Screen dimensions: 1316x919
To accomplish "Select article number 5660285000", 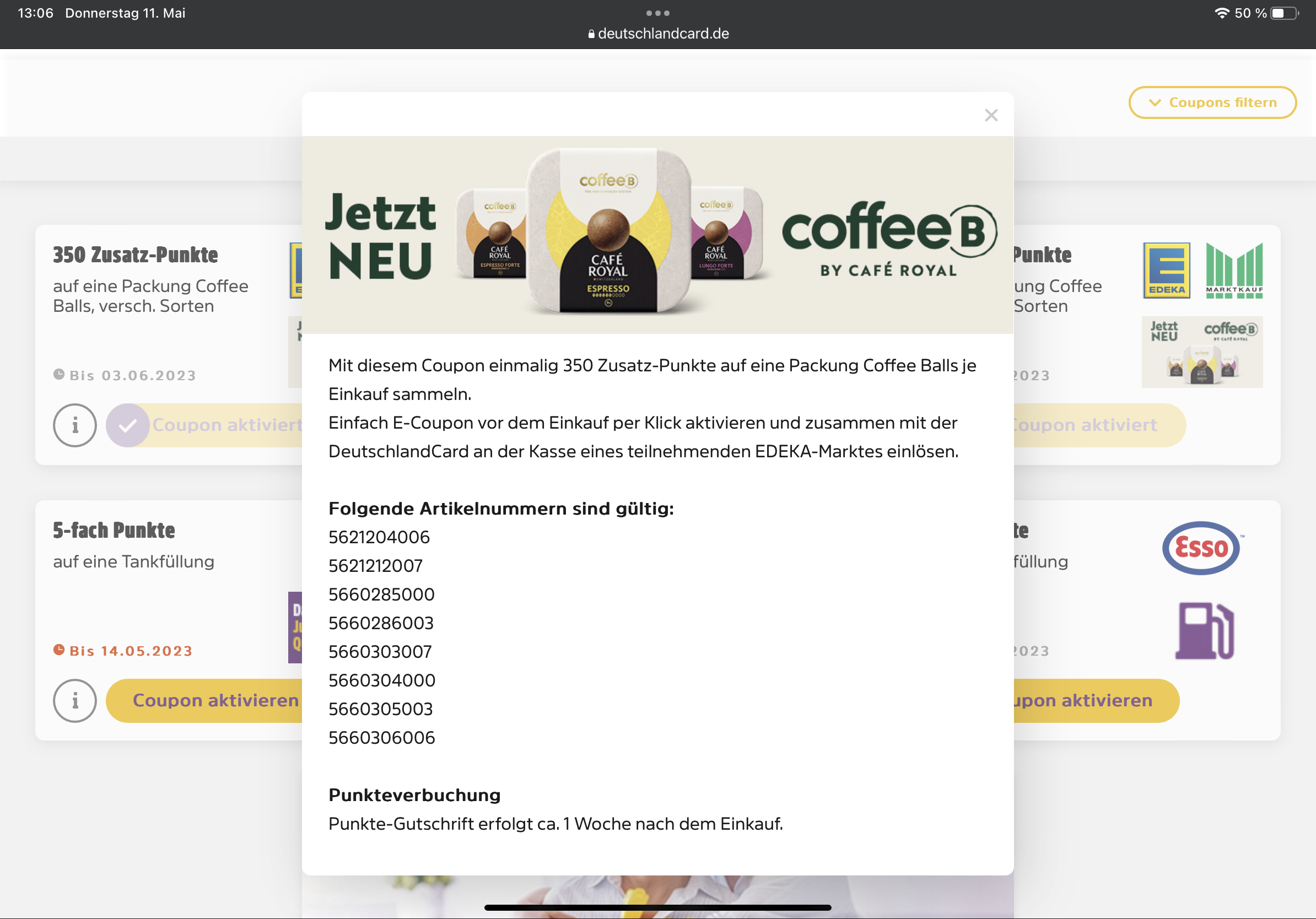I will 381,594.
